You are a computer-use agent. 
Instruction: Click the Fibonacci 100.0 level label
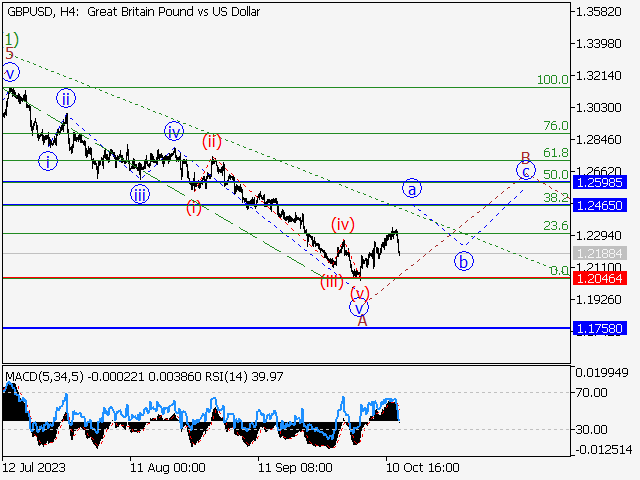(x=553, y=80)
